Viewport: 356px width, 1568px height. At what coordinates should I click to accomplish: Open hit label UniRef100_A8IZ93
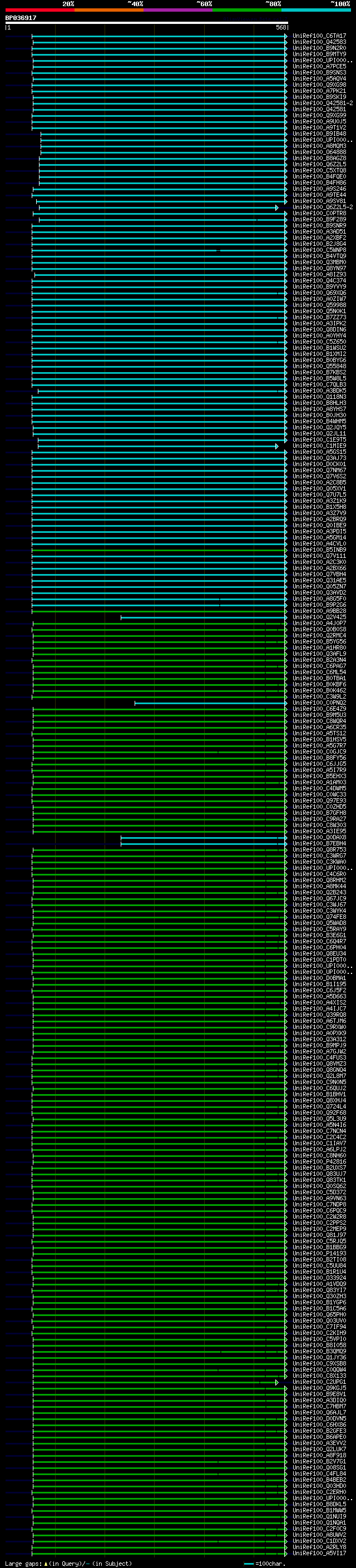[x=319, y=275]
